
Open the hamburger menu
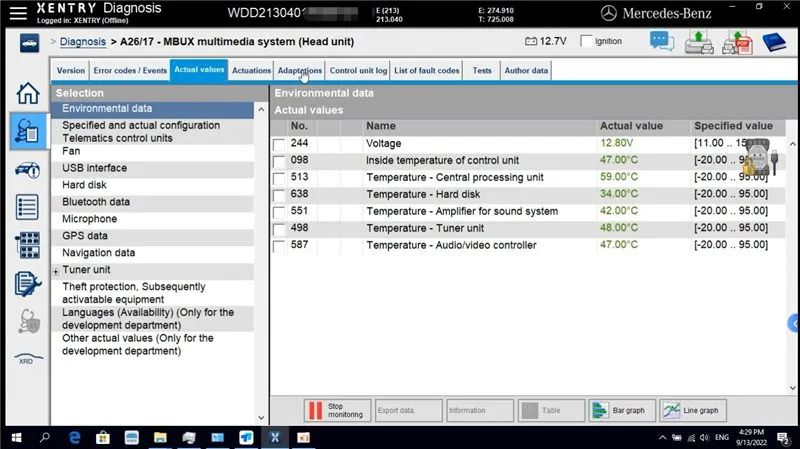coord(18,13)
